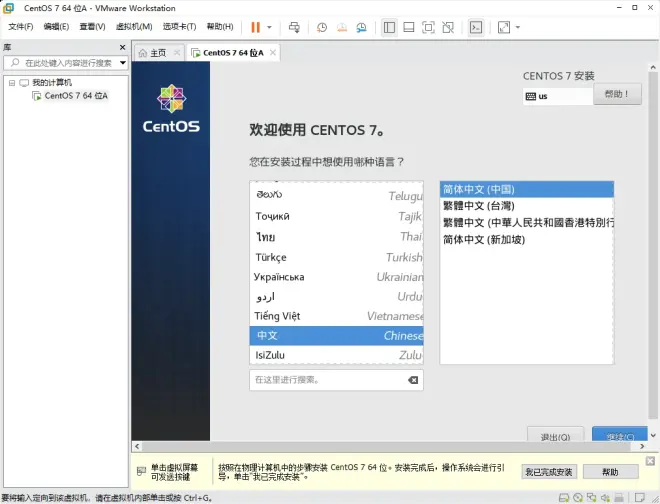The image size is (660, 504).
Task: Close the CentOS 7 64 位A tab
Action: tap(273, 53)
